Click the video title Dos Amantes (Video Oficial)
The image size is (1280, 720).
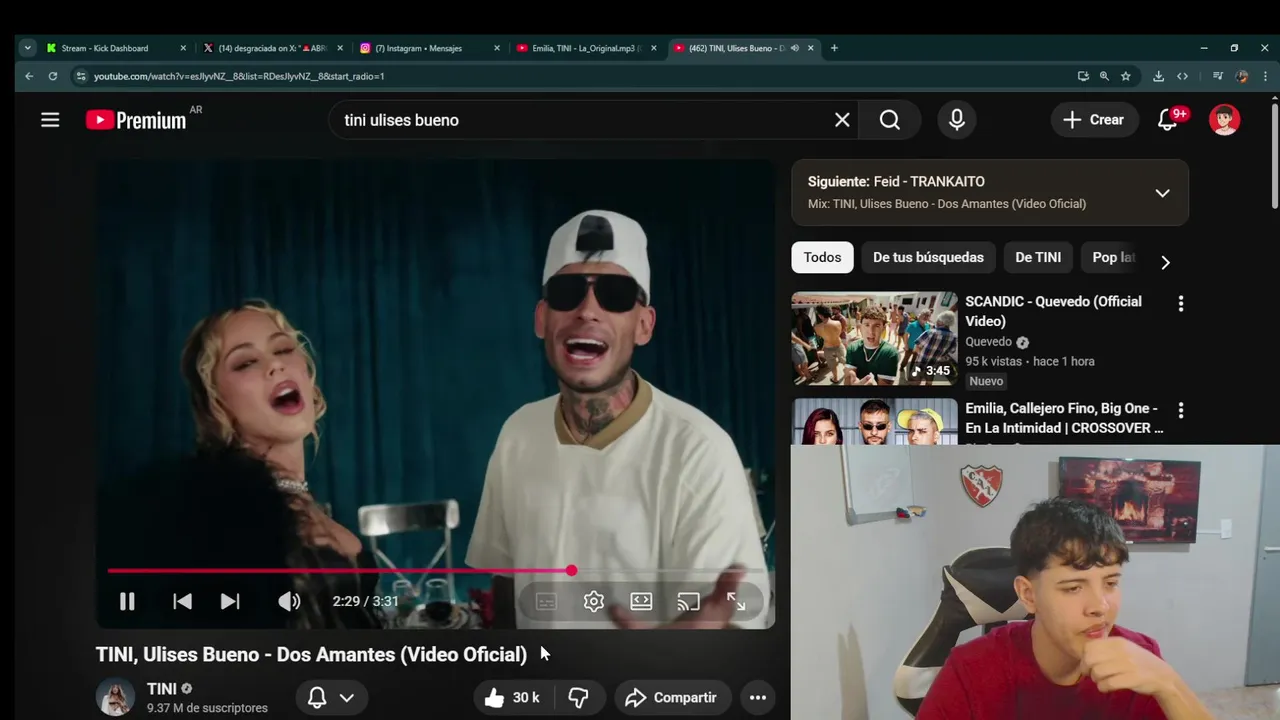click(x=311, y=654)
